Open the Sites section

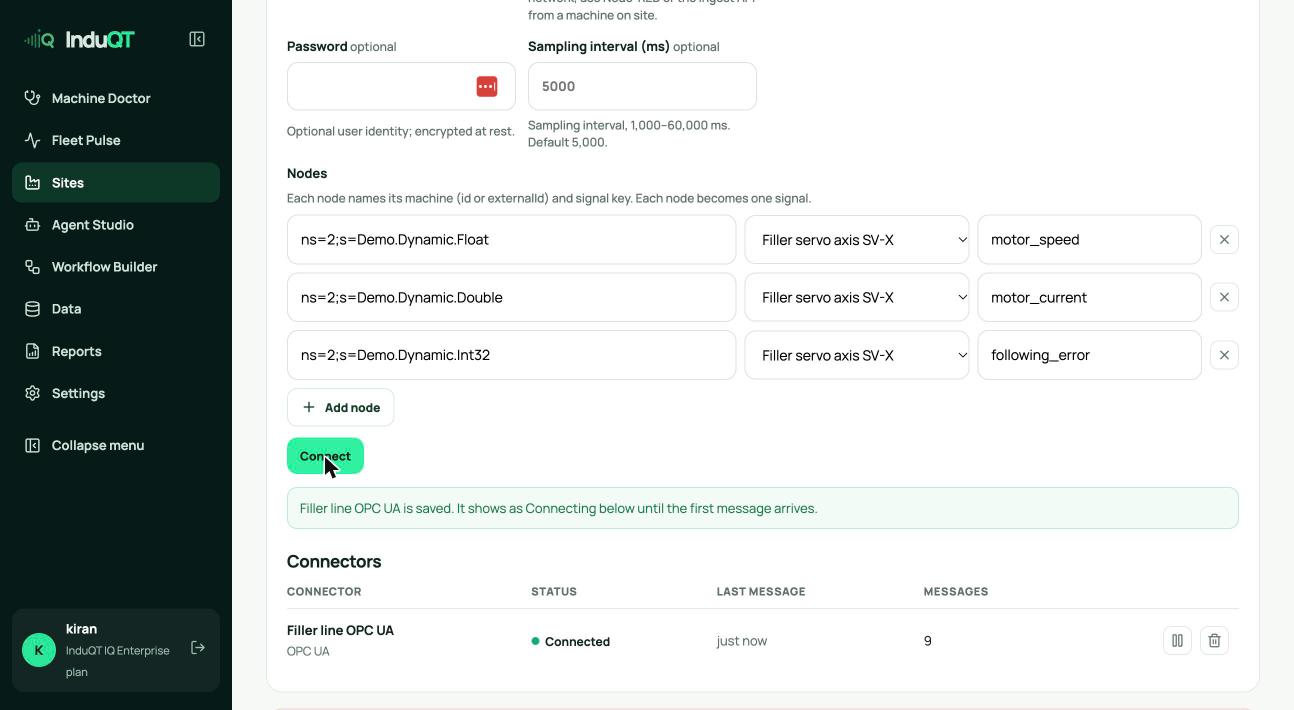pyautogui.click(x=116, y=182)
